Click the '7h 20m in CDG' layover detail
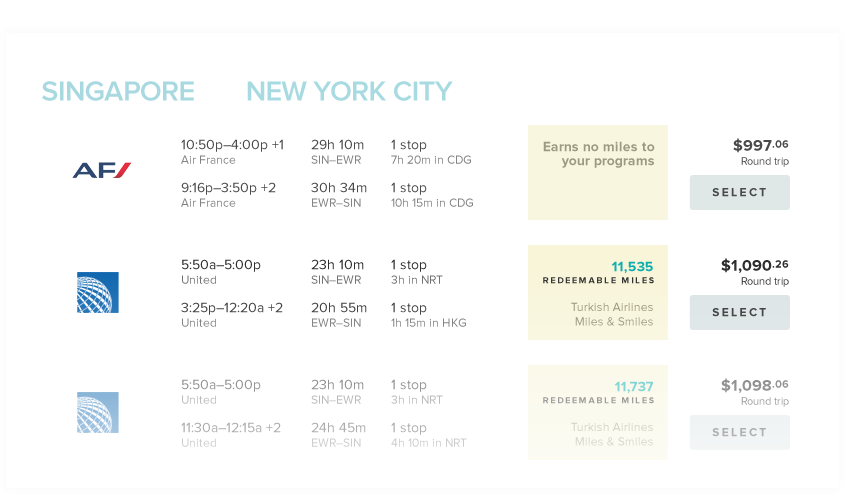This screenshot has width=845, height=504. tap(431, 160)
